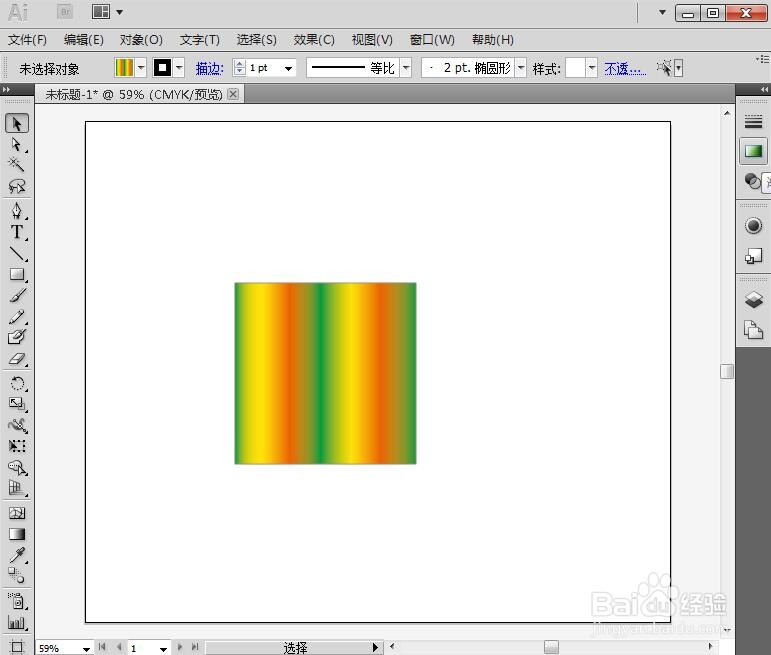Select the Artboard tool at toolbar bottom
This screenshot has width=771, height=655.
pyautogui.click(x=17, y=646)
